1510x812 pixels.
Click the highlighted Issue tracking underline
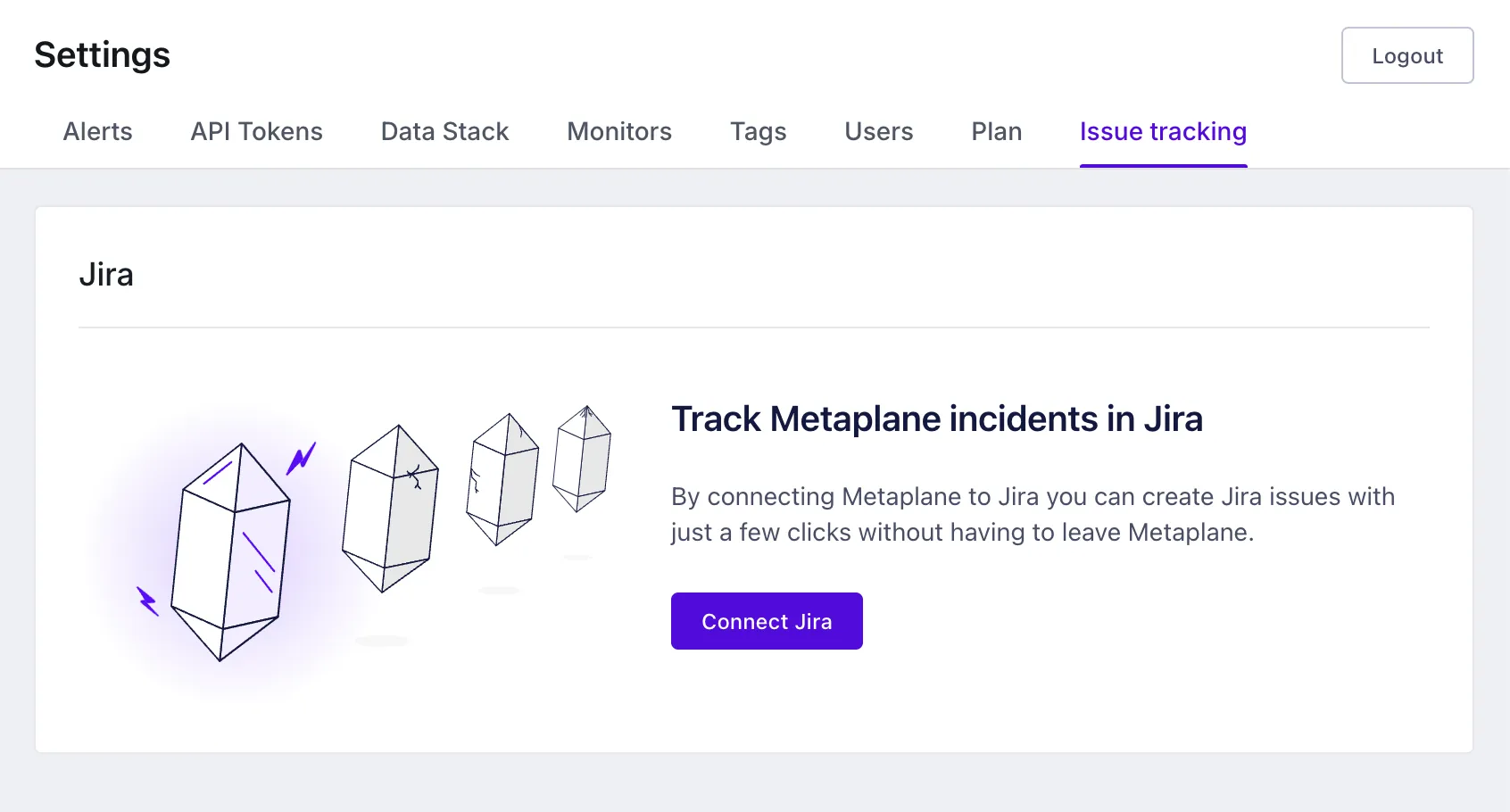(1163, 163)
